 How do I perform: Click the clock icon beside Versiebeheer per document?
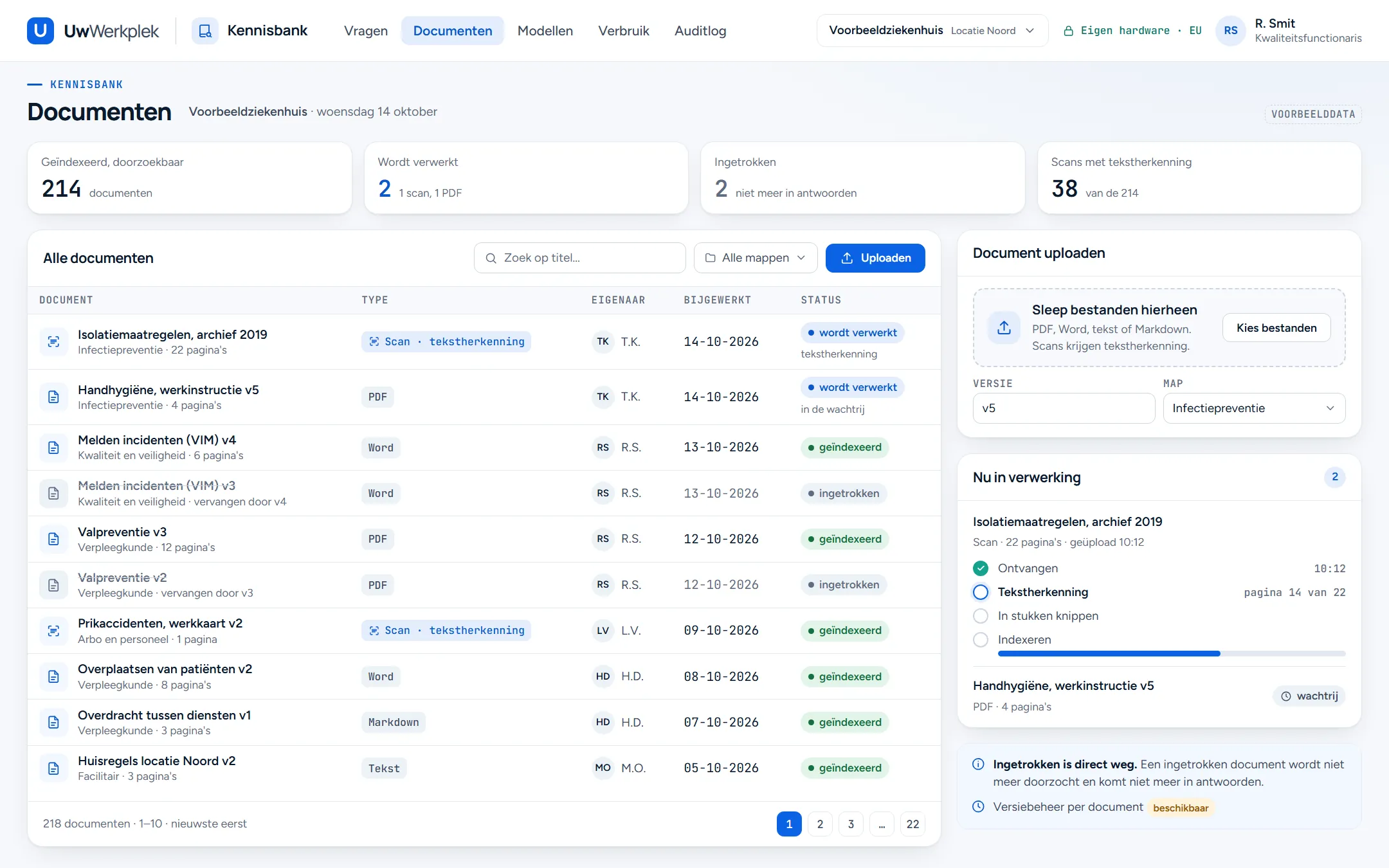(x=978, y=806)
